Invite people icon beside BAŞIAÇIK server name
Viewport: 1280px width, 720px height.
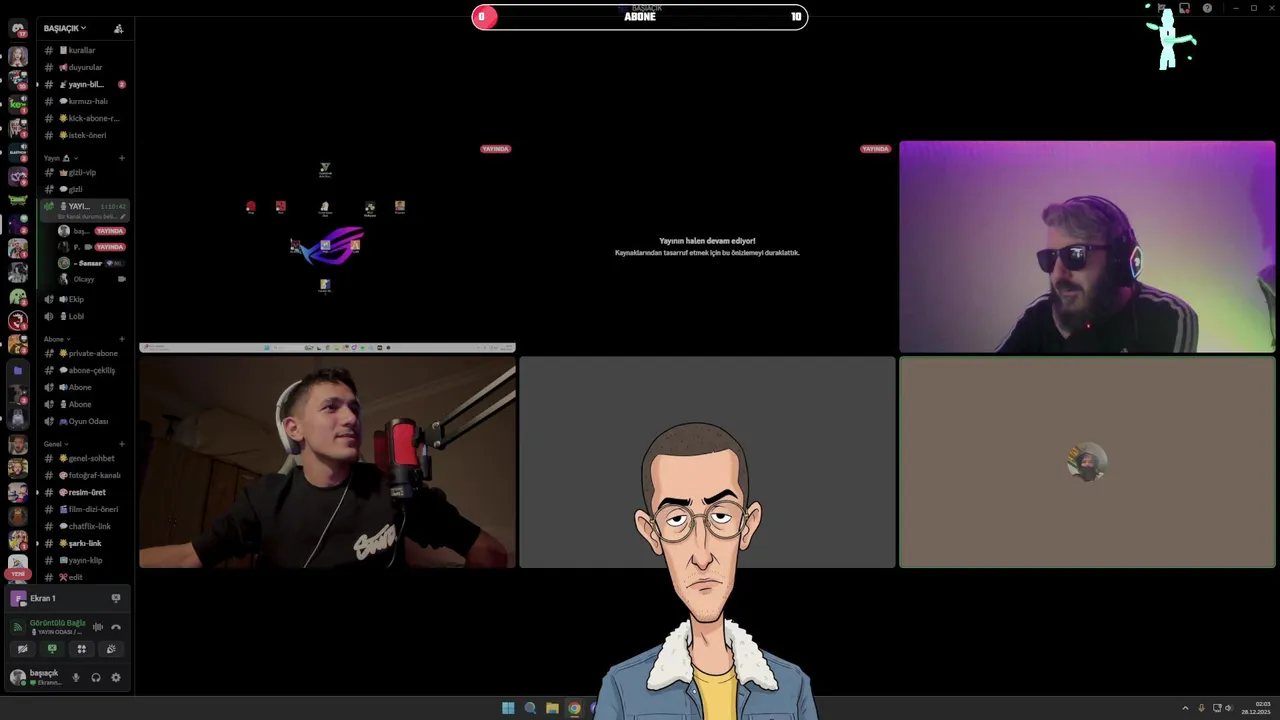118,29
